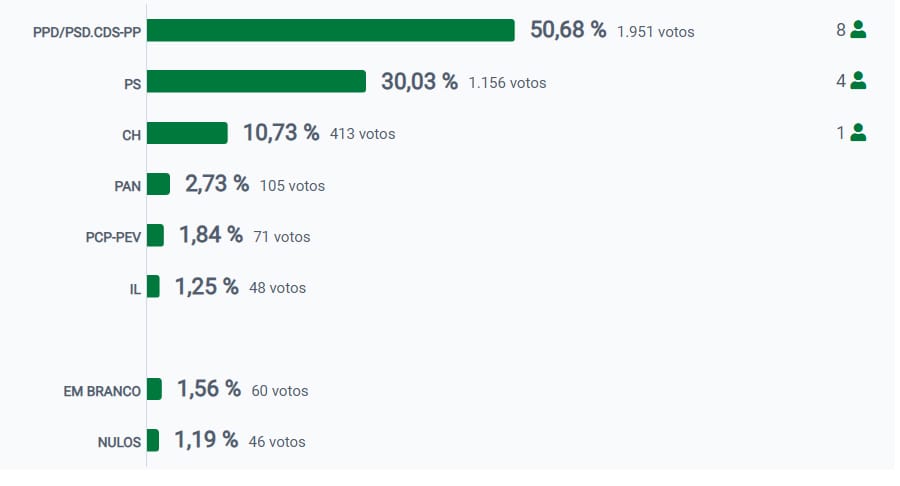The height and width of the screenshot is (486, 900).
Task: Click the person icon beside 8 seats
Action: coord(858,30)
